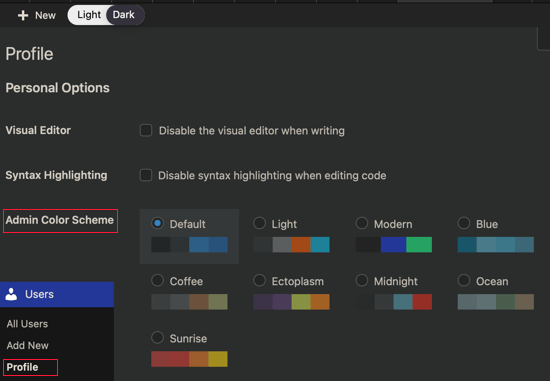Click the plus icon next to New
Screen dimensions: 550x381
point(23,15)
